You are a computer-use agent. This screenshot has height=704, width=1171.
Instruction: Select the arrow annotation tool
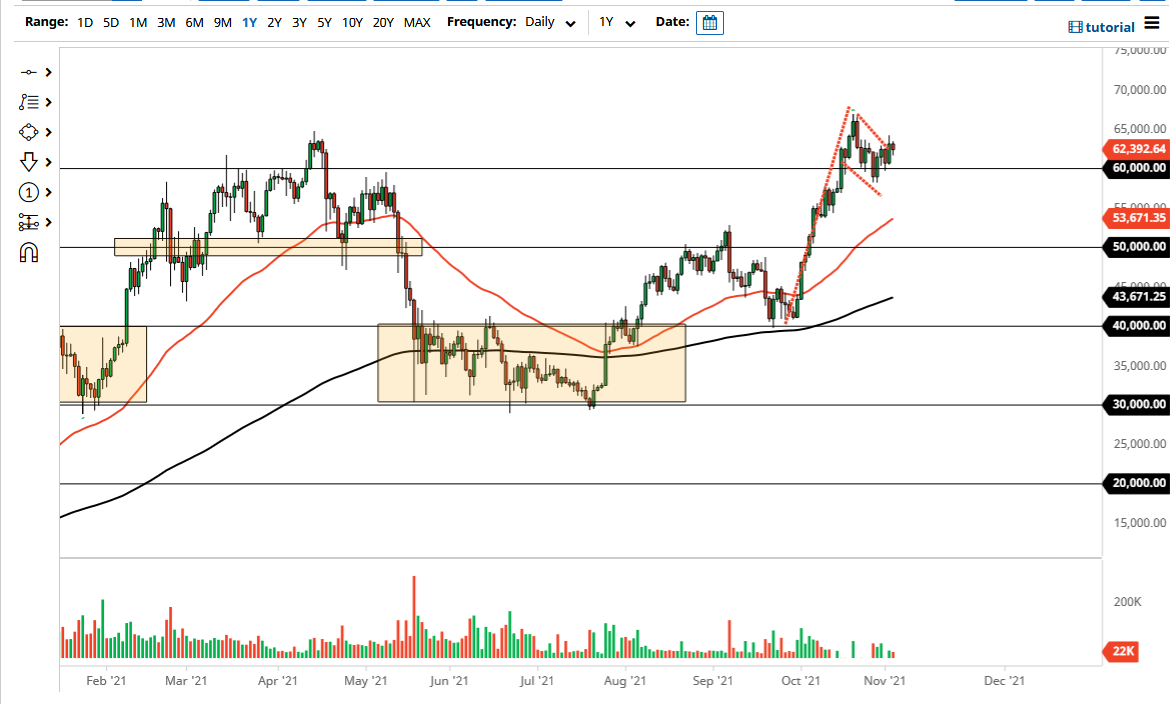[x=27, y=162]
